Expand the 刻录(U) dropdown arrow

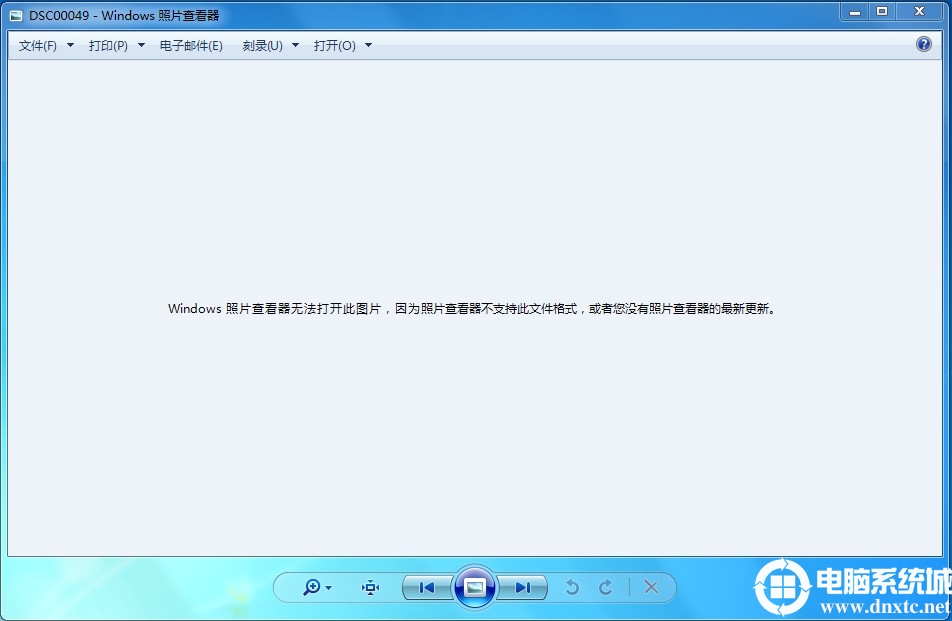click(x=296, y=45)
